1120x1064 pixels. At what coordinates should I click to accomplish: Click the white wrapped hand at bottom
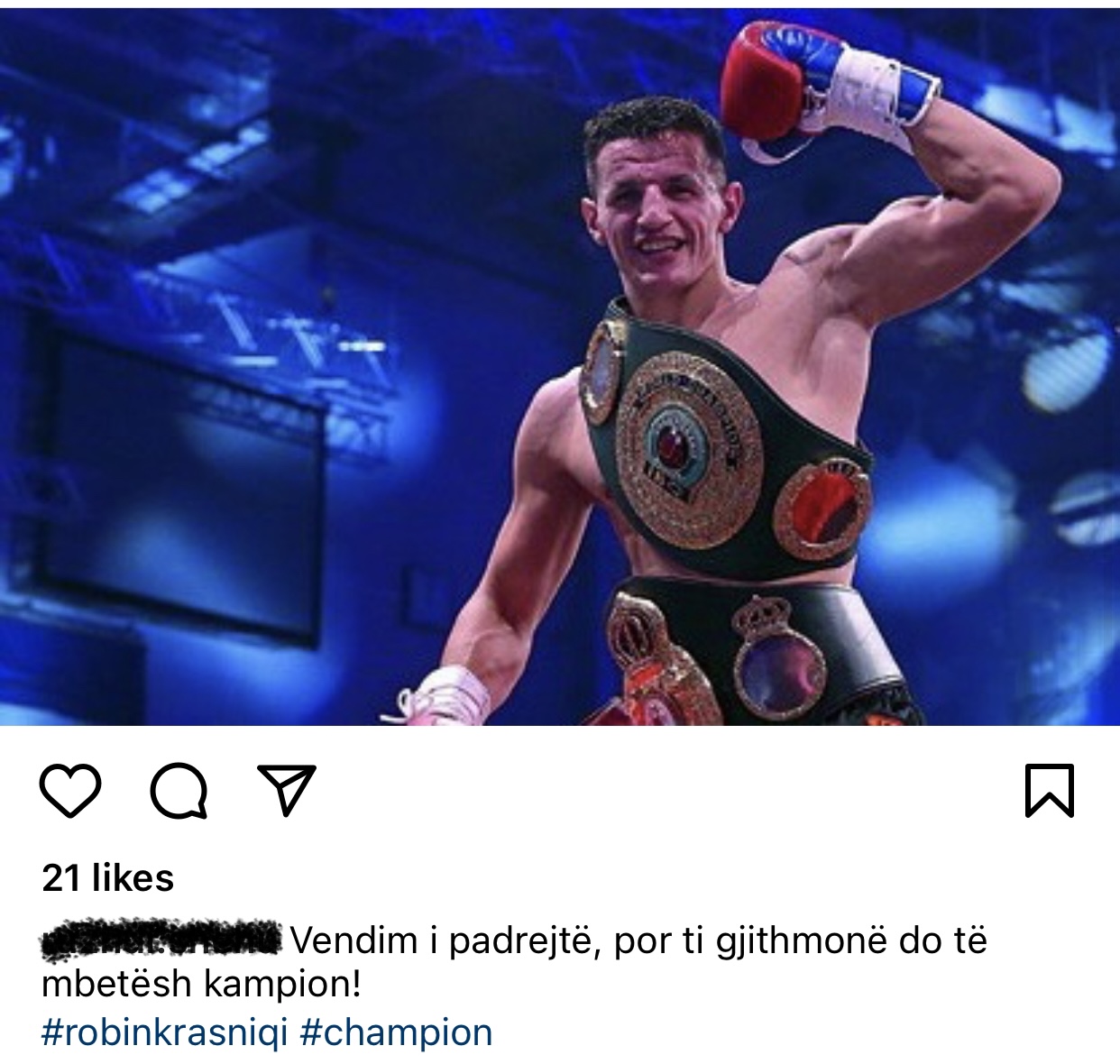tap(440, 696)
